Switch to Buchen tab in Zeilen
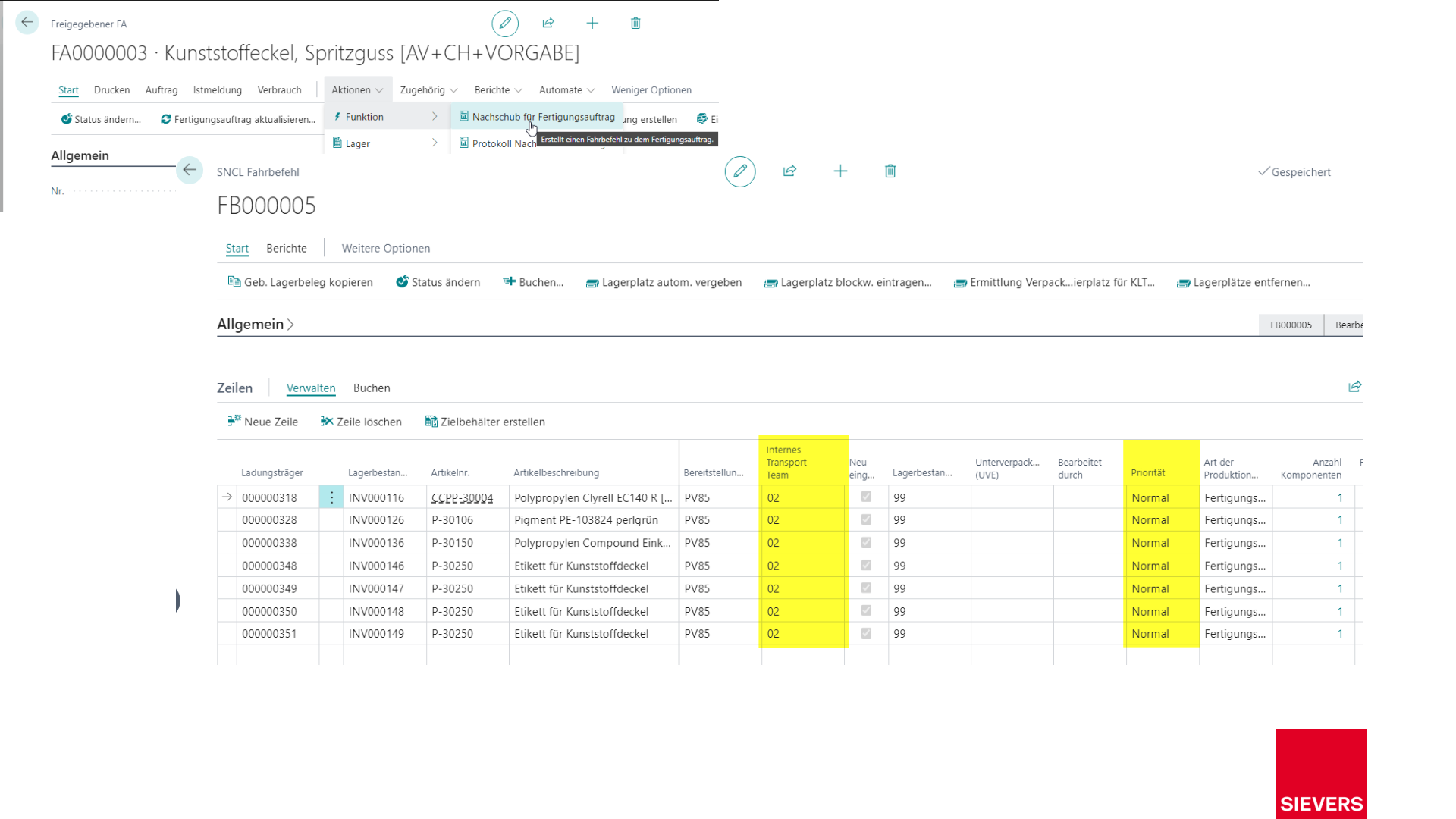Image resolution: width=1456 pixels, height=819 pixels. pos(372,388)
